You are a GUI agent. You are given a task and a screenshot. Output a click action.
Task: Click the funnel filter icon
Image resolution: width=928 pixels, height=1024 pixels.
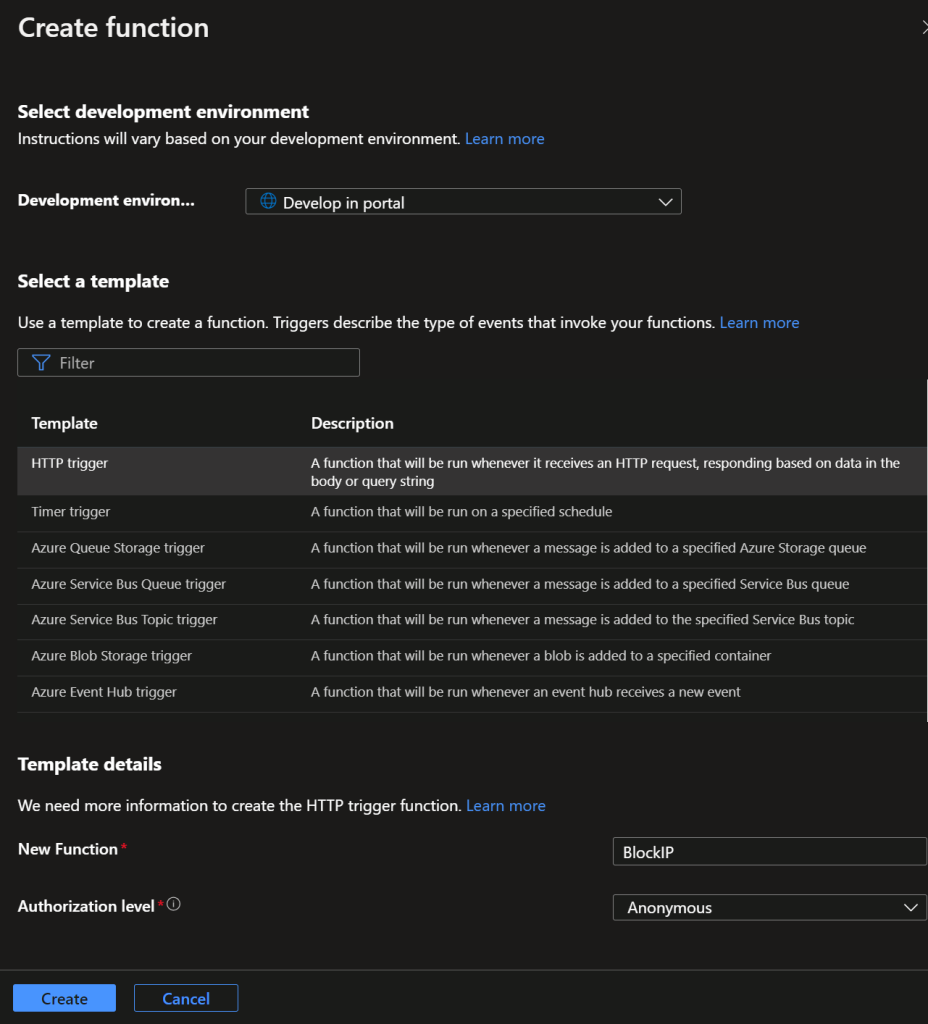pos(41,363)
